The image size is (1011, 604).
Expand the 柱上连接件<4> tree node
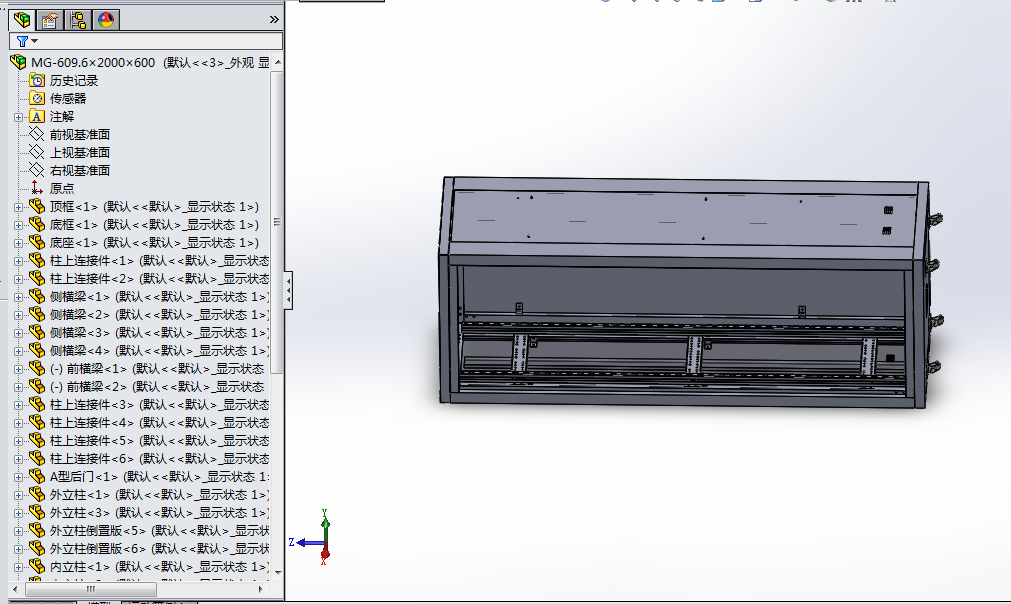coord(18,423)
